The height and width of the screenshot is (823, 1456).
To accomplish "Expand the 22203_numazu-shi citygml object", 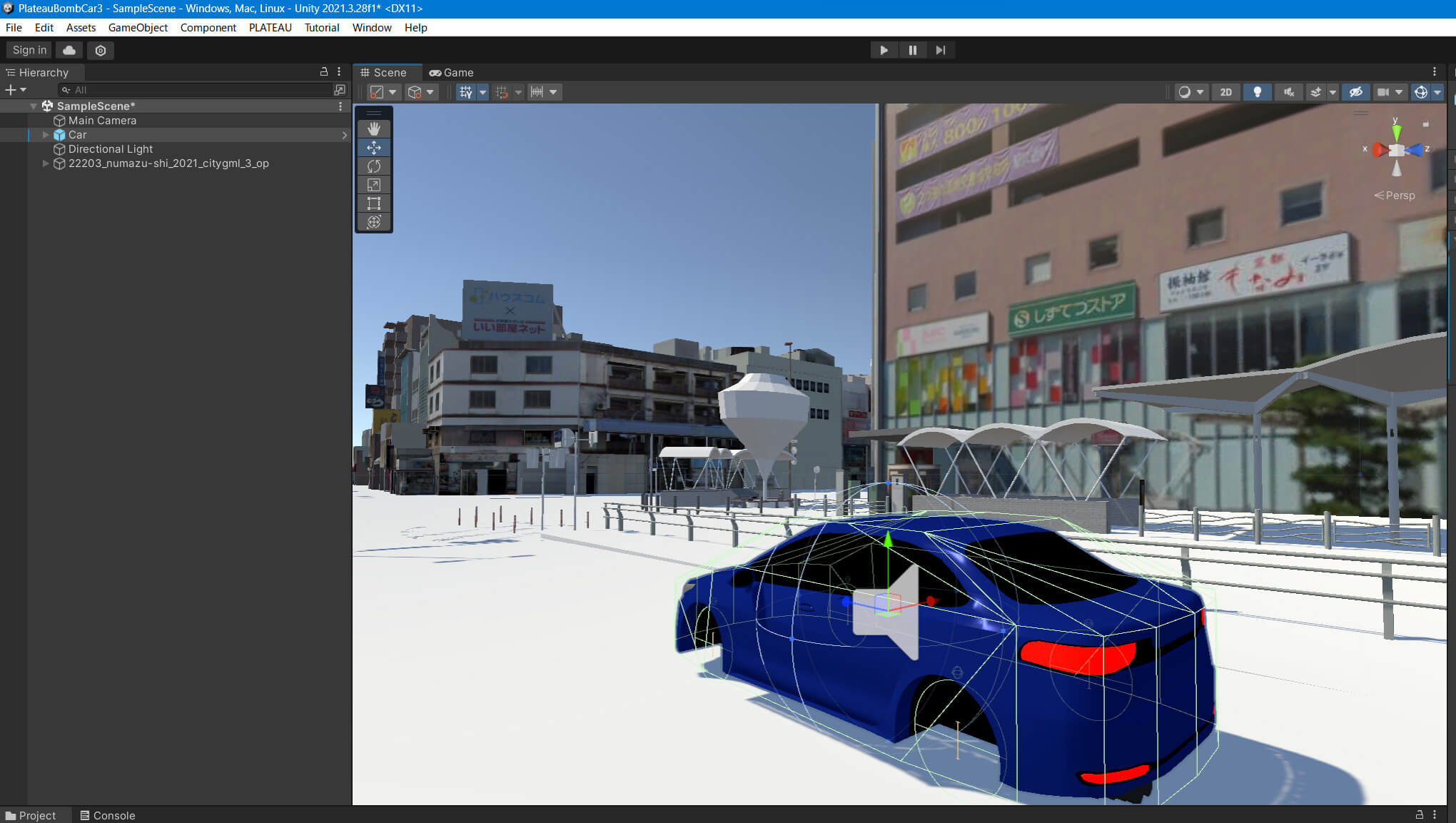I will click(46, 163).
